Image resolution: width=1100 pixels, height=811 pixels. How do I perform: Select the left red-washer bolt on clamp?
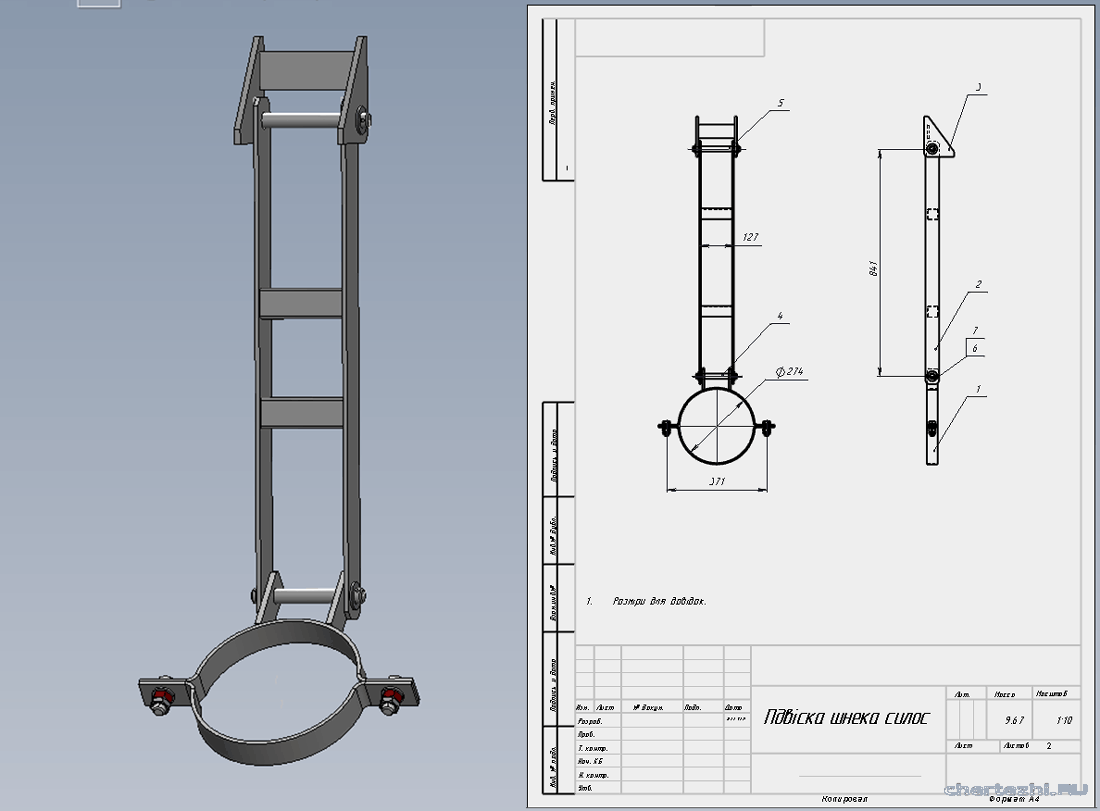click(x=160, y=696)
